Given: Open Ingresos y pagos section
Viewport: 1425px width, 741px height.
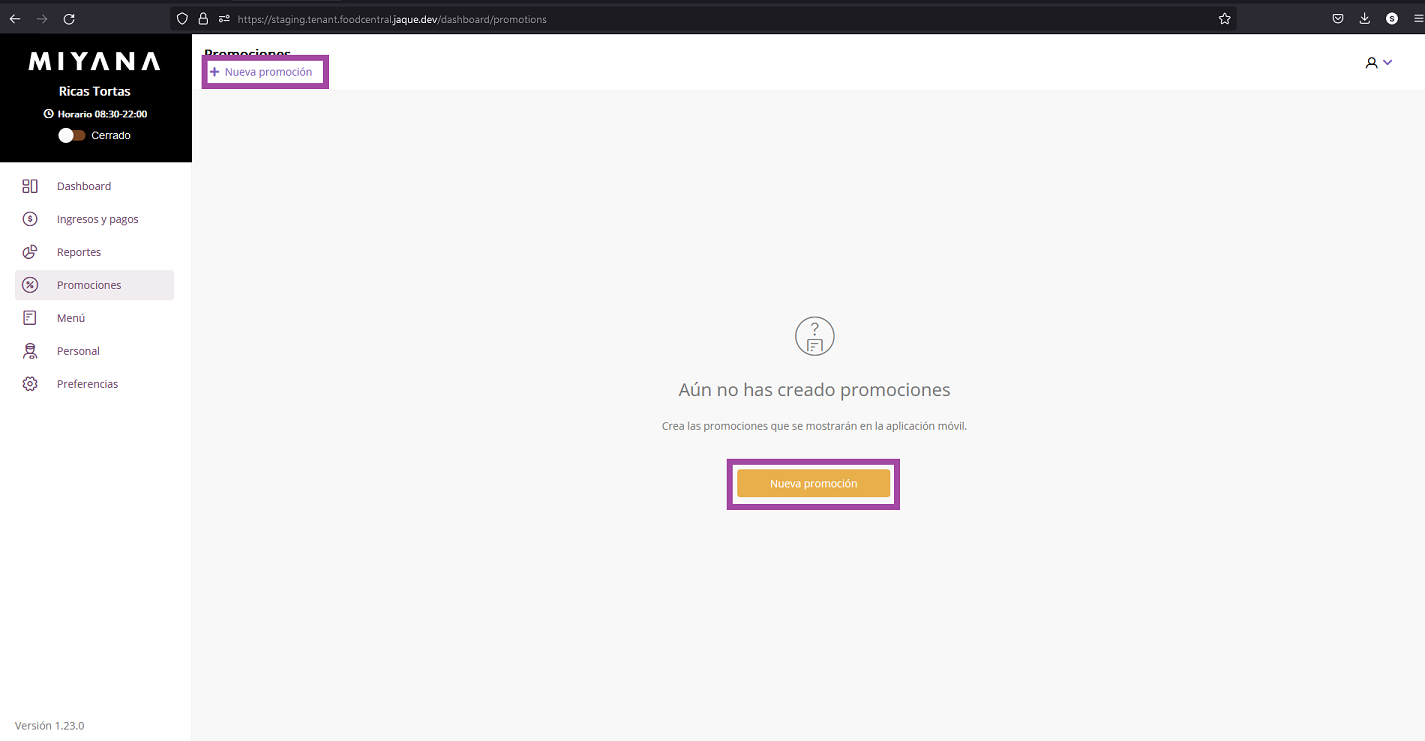Looking at the screenshot, I should tap(94, 219).
